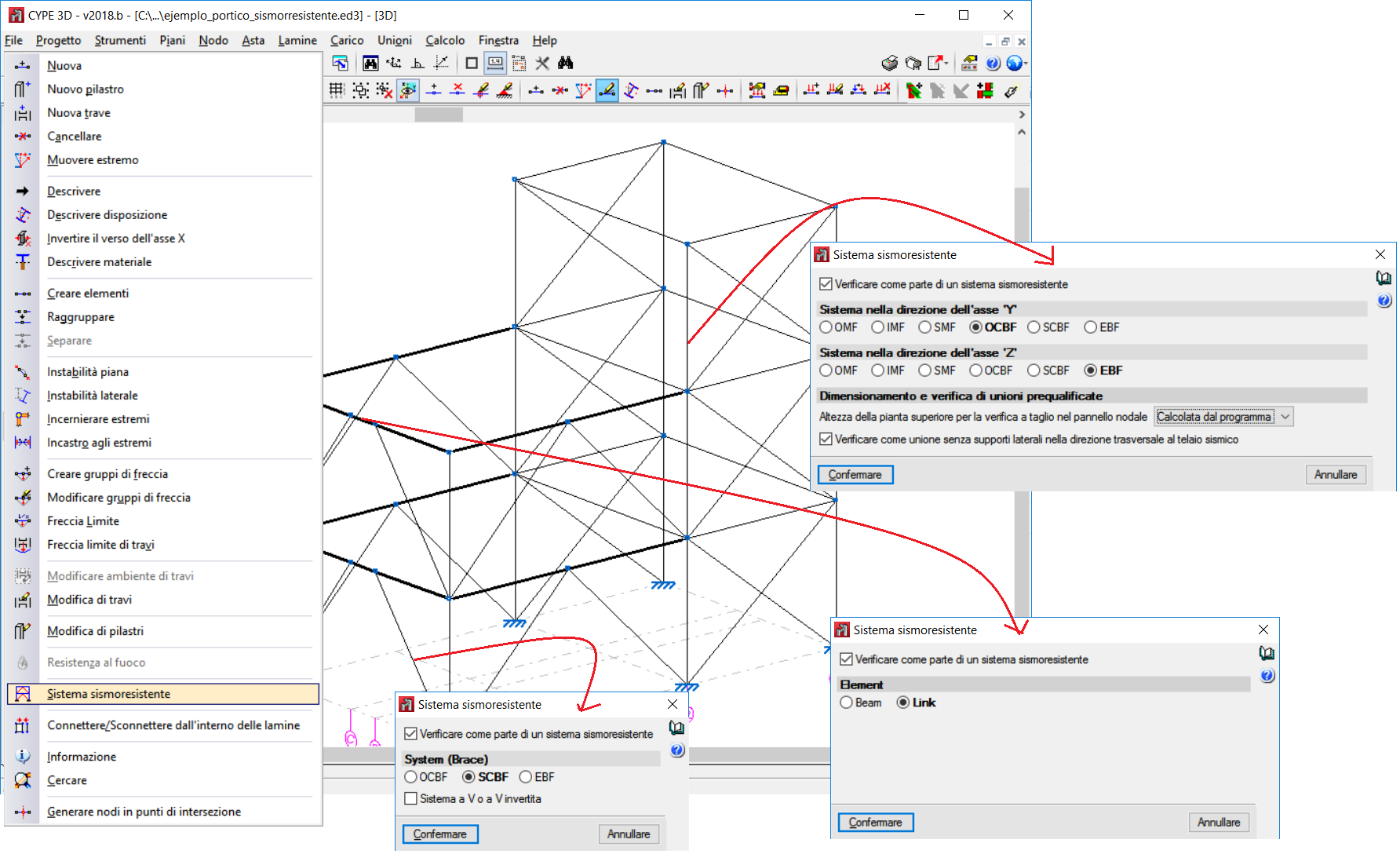This screenshot has width=1400, height=854.
Task: Open the export icon dropdown arrow
Action: coord(946,63)
